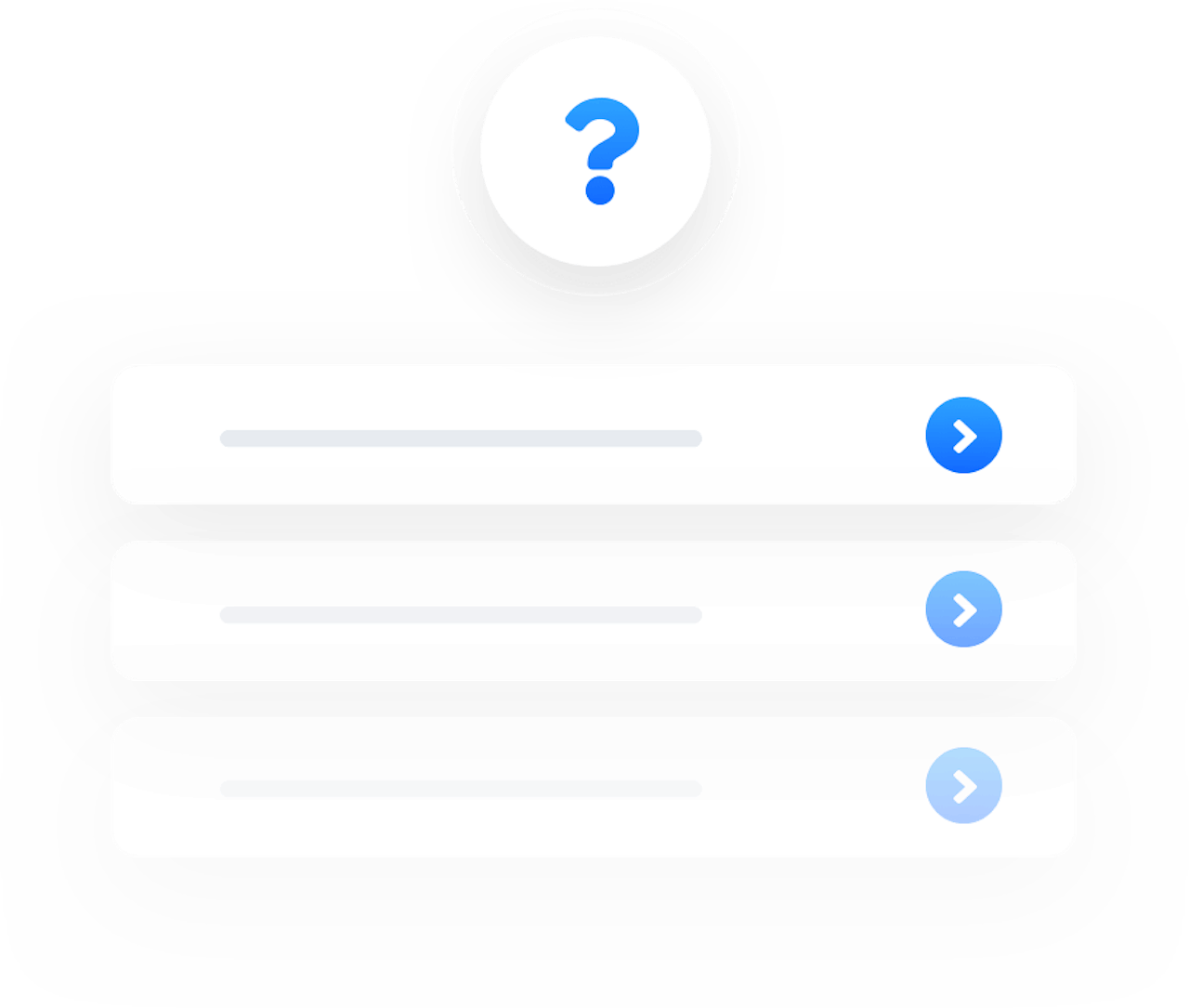
Task: Open the first row's dark blue arrow
Action: [963, 435]
